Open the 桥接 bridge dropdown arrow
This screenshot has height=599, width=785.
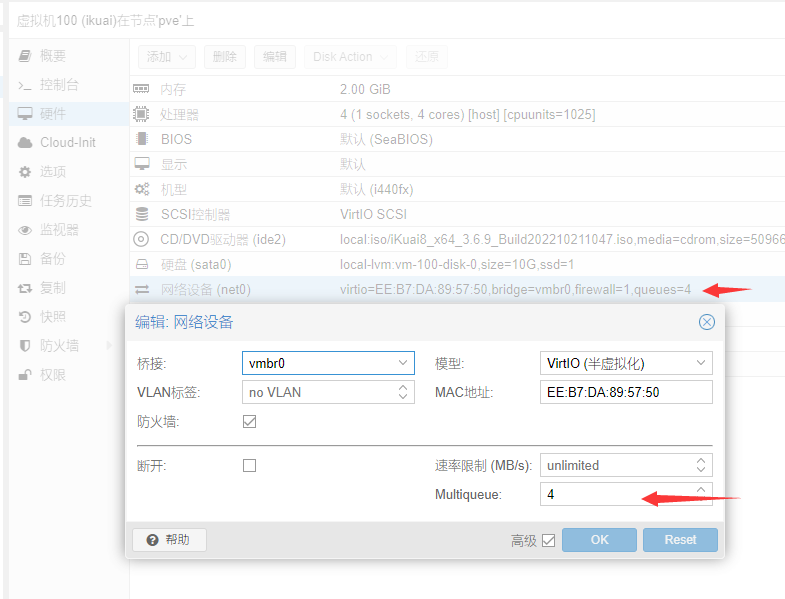tap(403, 363)
